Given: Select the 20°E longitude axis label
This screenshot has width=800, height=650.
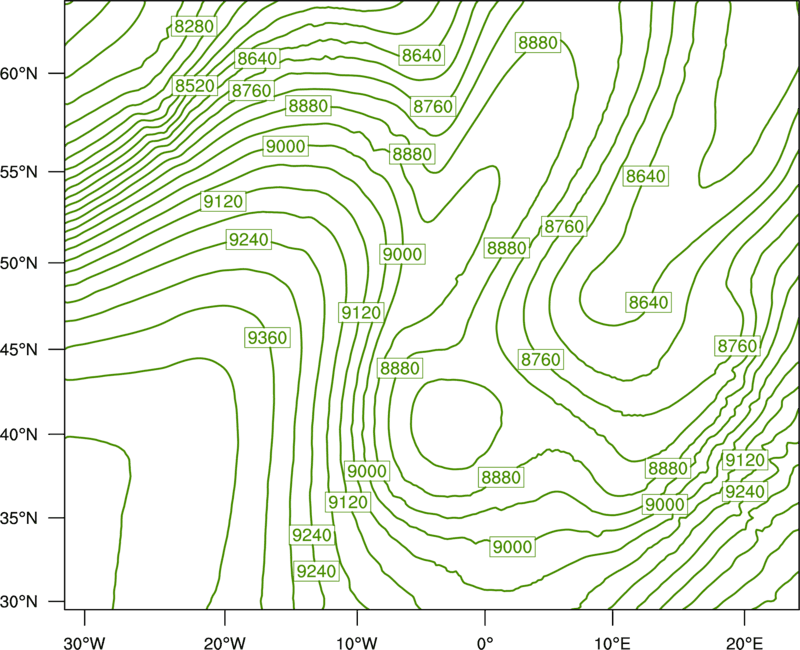Looking at the screenshot, I should coord(744,642).
